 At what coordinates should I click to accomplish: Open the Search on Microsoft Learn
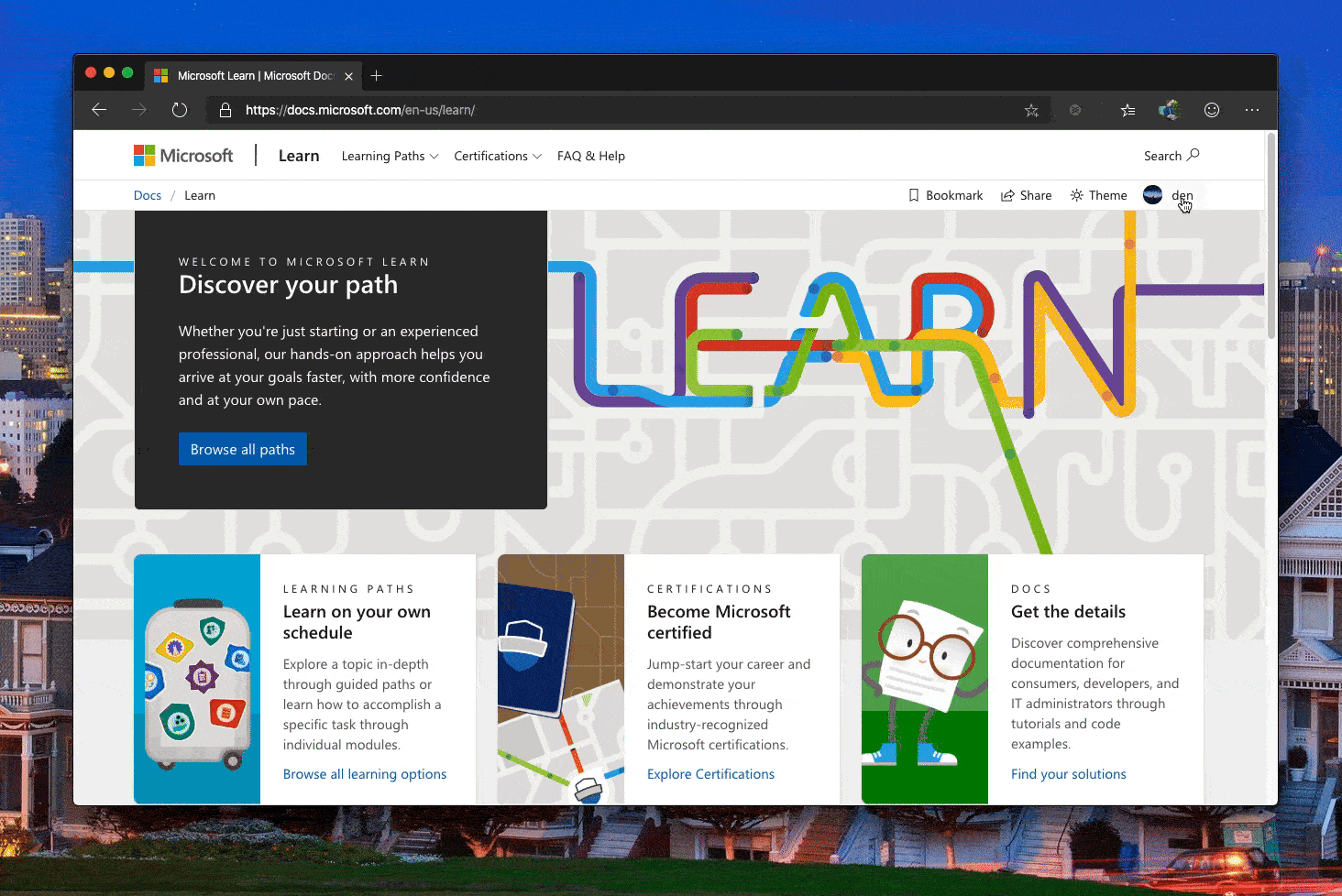point(1171,155)
